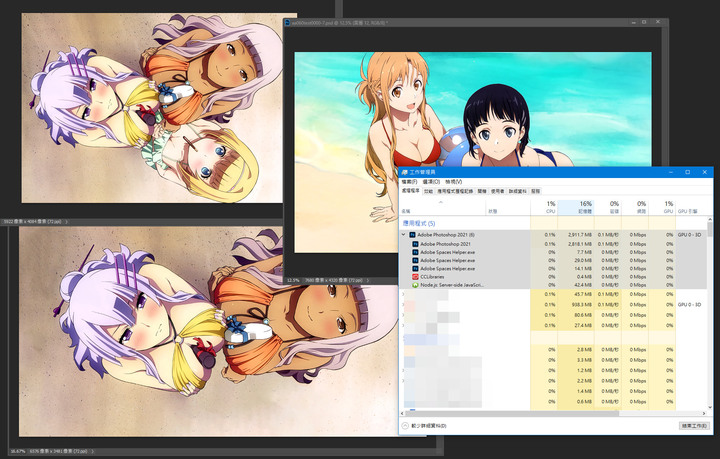Click GPU 0 - 3D on the Photoshop group row
This screenshot has height=459, width=720.
tap(689, 235)
